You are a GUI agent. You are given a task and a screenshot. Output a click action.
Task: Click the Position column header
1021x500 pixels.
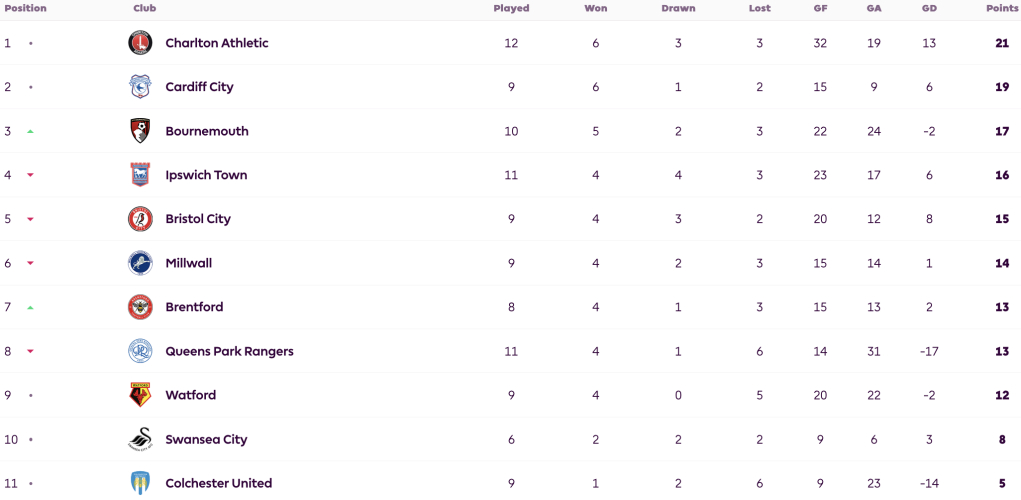coord(25,8)
